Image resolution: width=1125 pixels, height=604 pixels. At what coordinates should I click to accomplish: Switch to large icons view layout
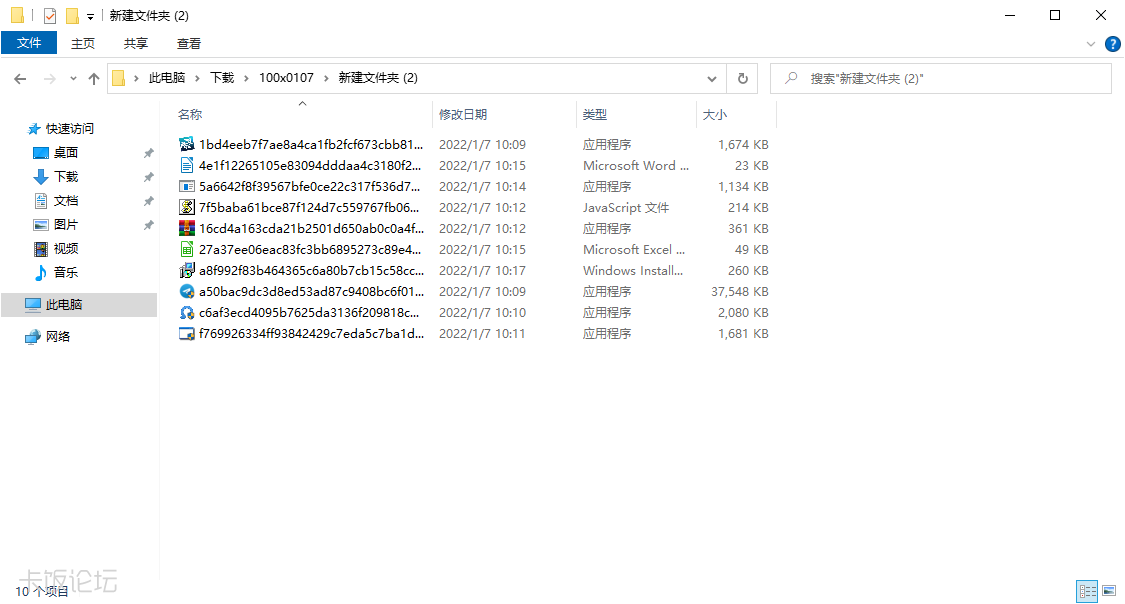coord(1108,592)
